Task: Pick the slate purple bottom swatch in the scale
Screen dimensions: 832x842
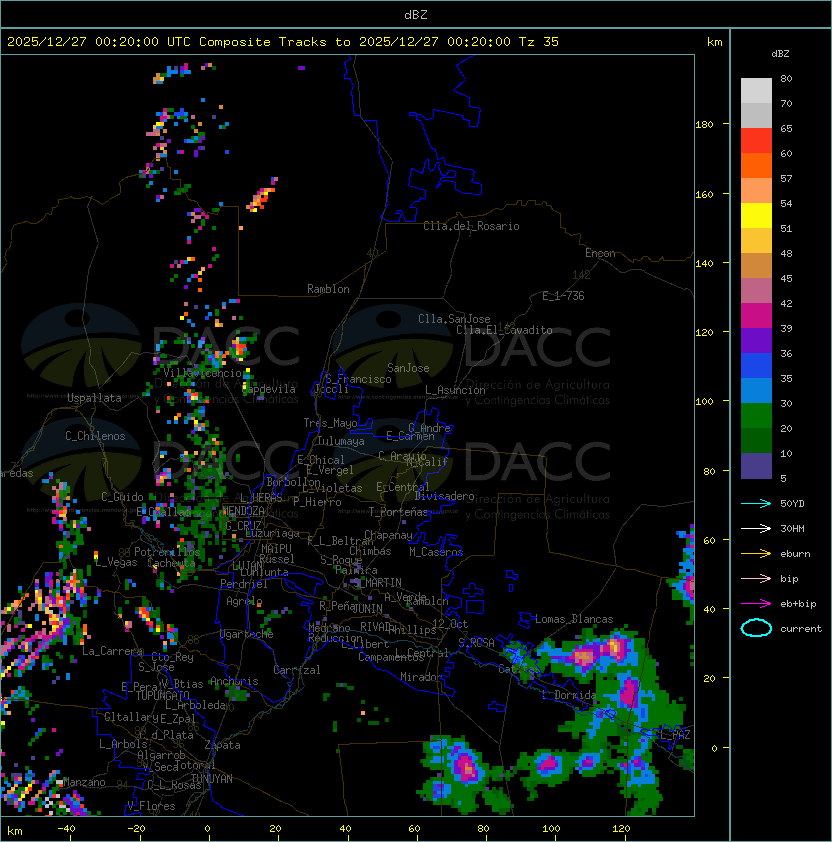Action: 756,466
